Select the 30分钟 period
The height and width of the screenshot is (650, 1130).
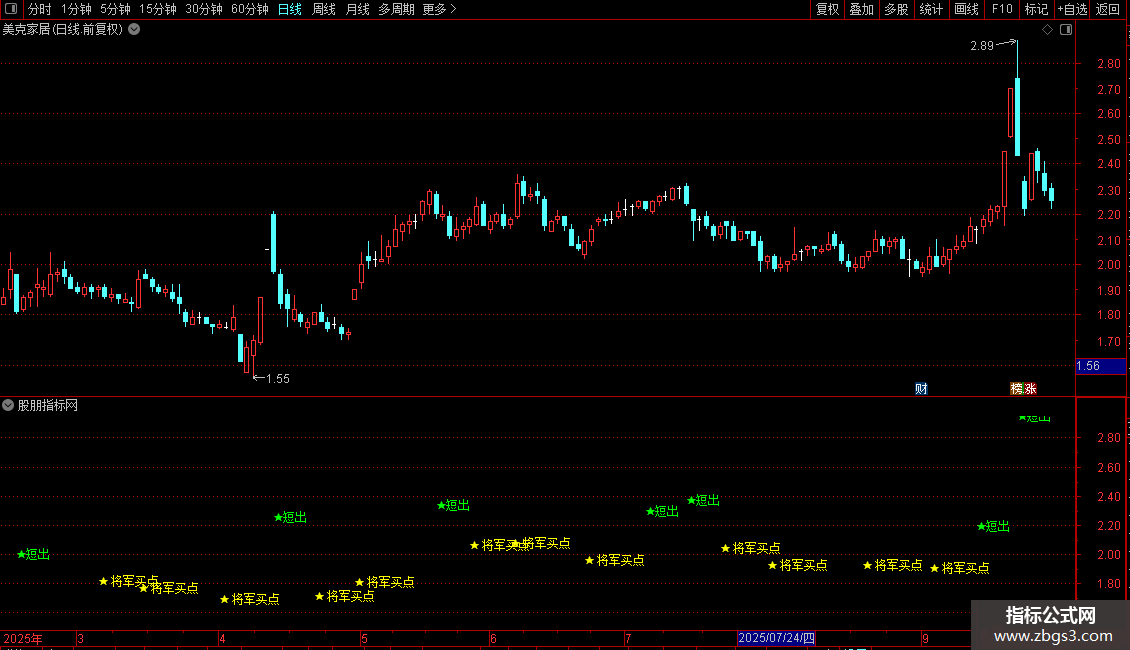pyautogui.click(x=203, y=9)
